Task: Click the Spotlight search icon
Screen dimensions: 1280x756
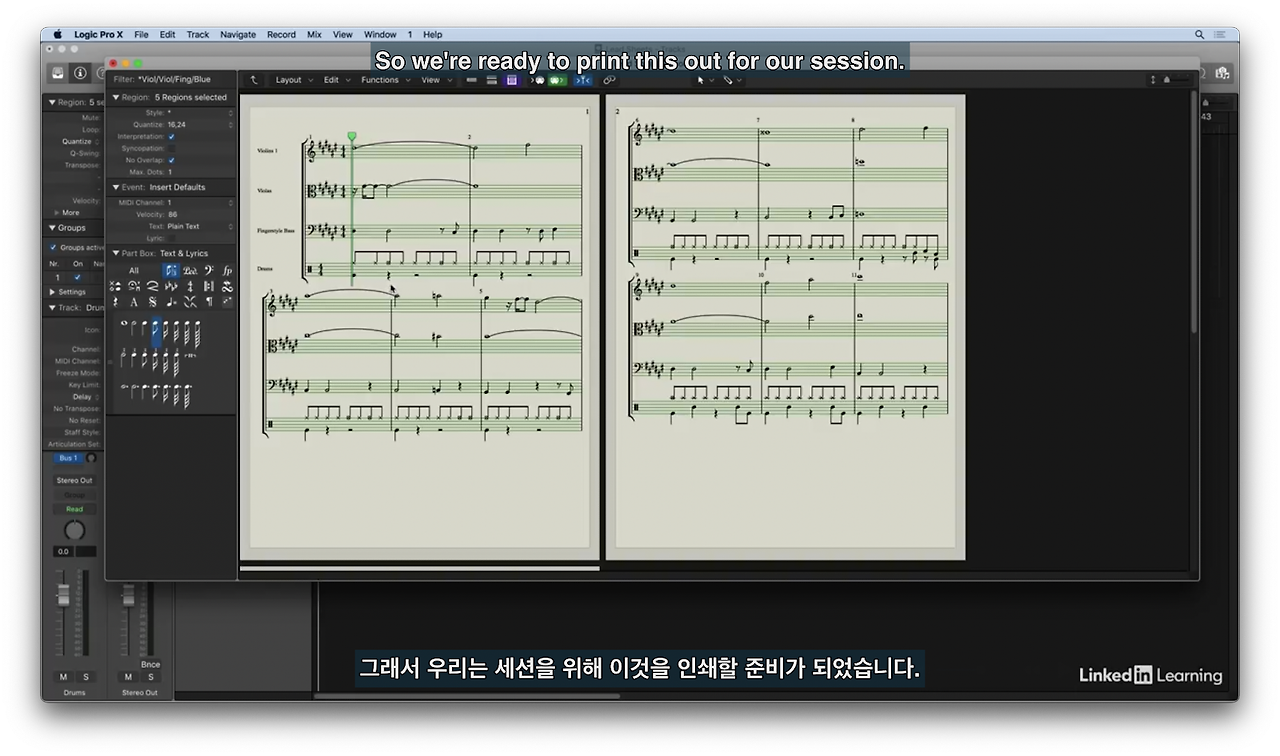Action: 1199,34
